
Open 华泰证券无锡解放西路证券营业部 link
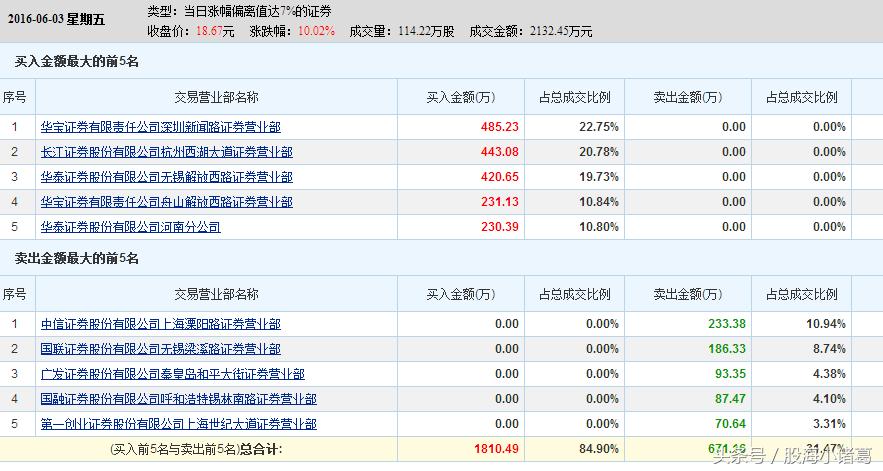(x=167, y=177)
